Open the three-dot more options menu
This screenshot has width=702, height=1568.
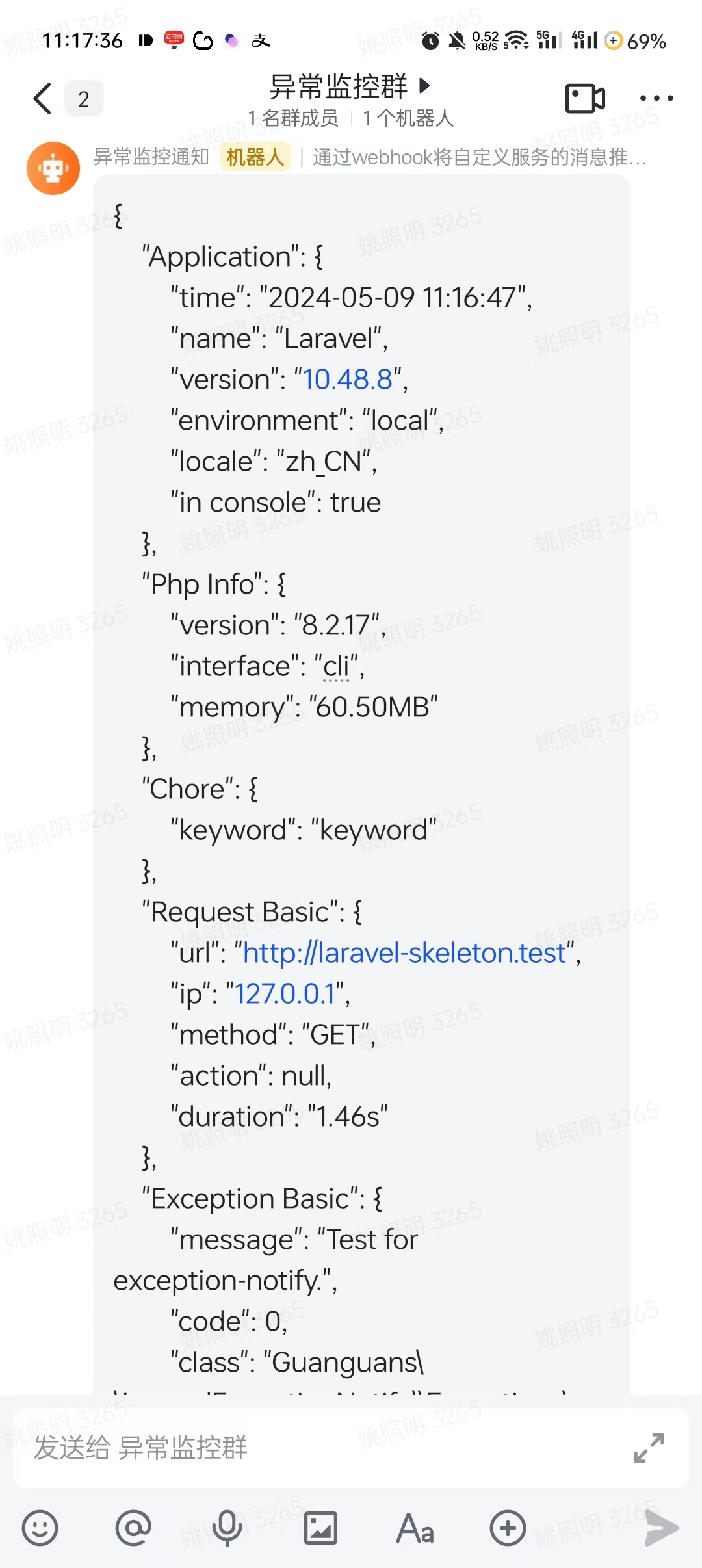pos(656,99)
